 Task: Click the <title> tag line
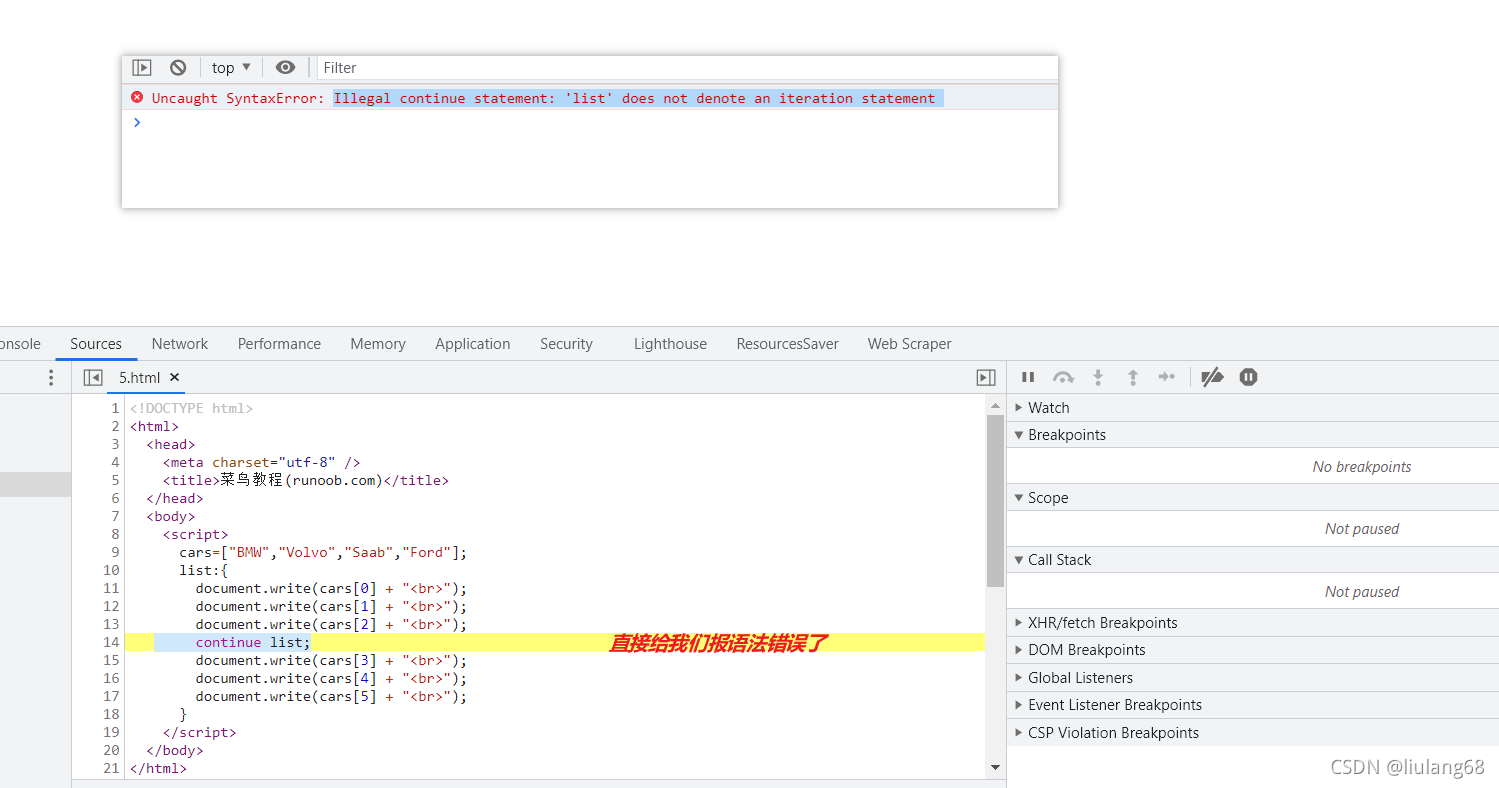(x=306, y=480)
